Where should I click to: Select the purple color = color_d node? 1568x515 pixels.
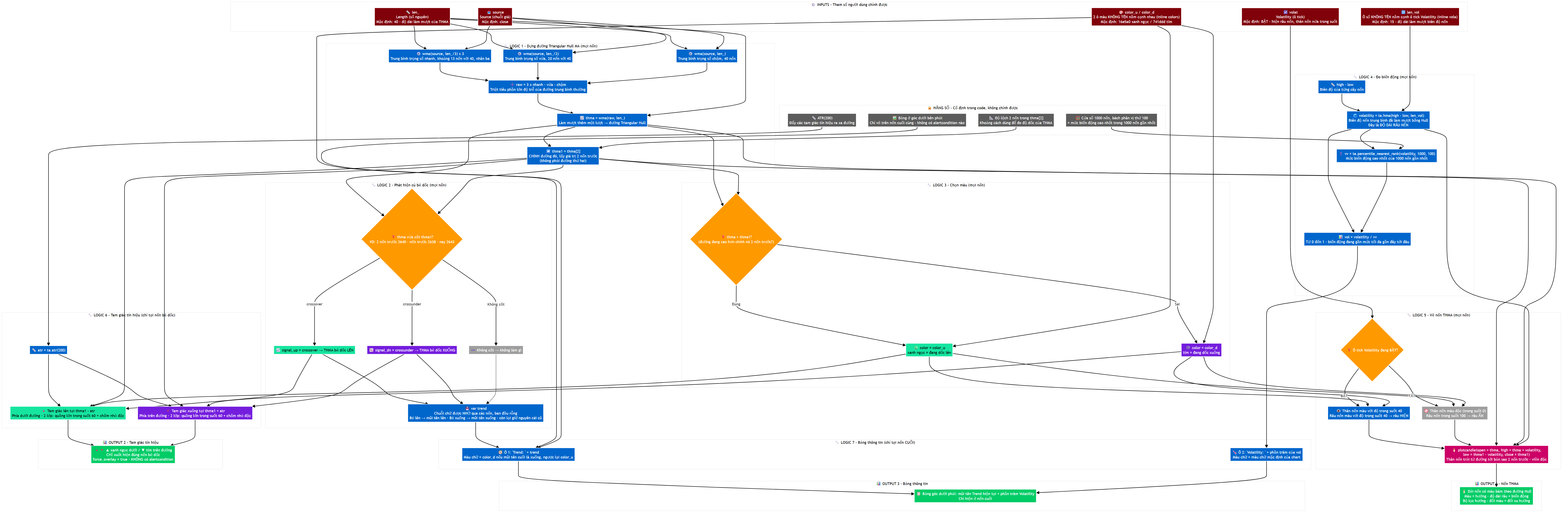tap(1201, 350)
